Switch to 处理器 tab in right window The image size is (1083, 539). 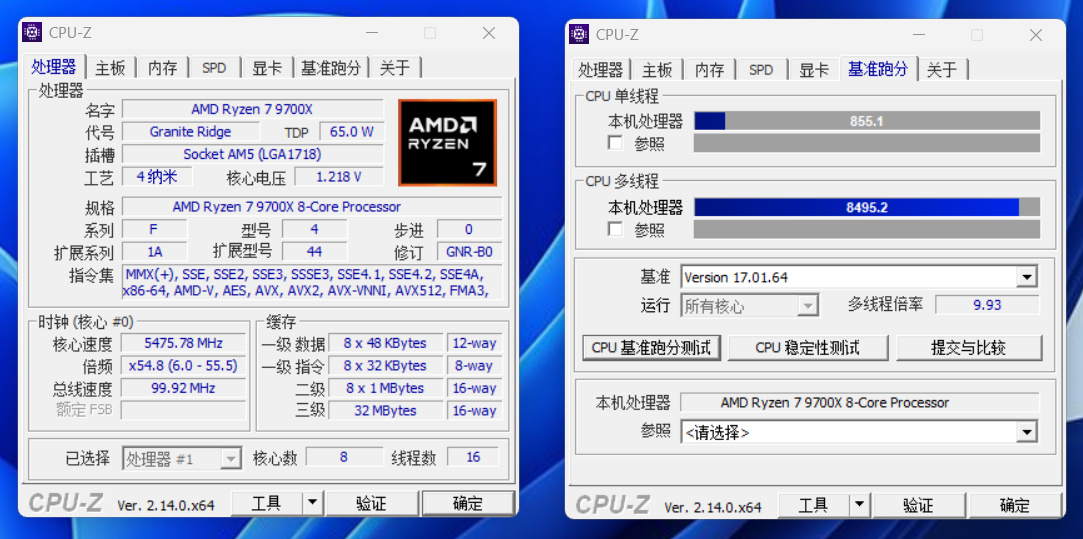click(x=601, y=69)
